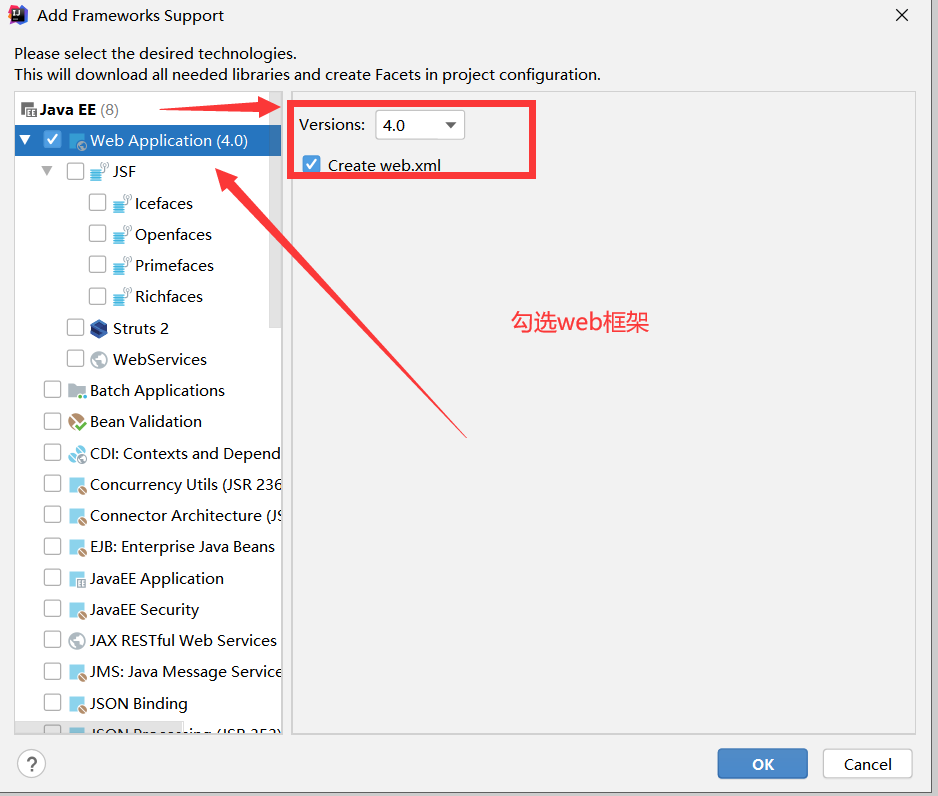
Task: Click the WebServices globe icon
Action: [99, 359]
